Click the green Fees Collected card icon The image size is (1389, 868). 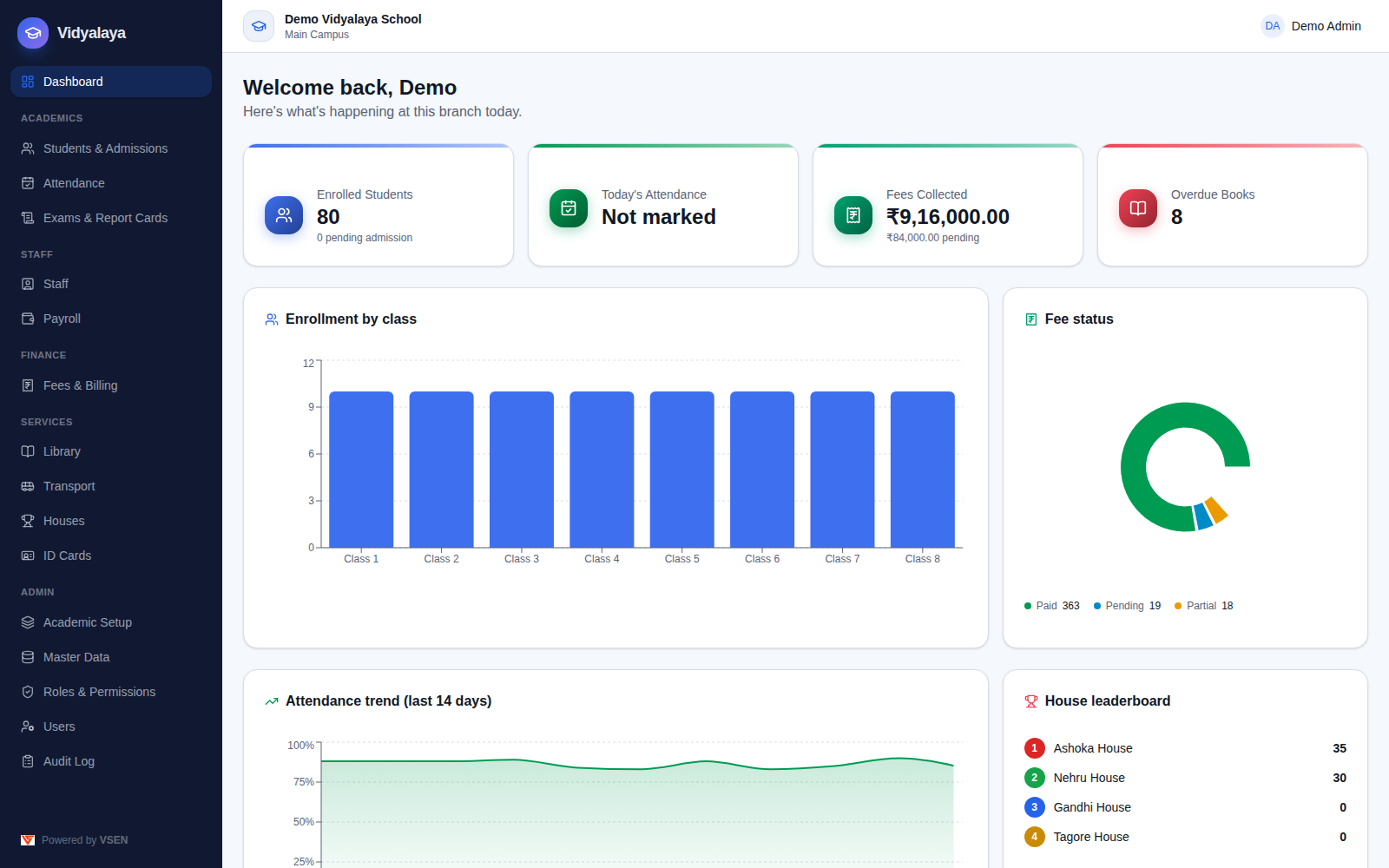point(853,215)
